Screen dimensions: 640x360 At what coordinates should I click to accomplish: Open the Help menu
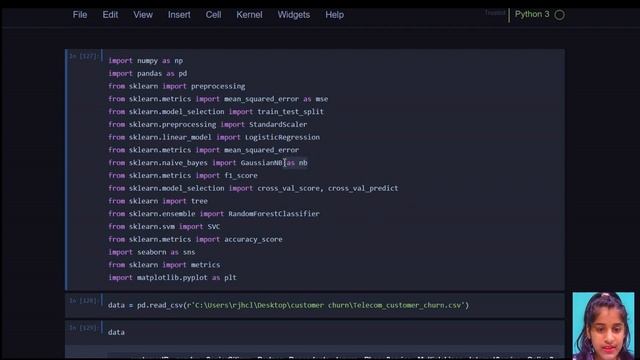point(335,15)
